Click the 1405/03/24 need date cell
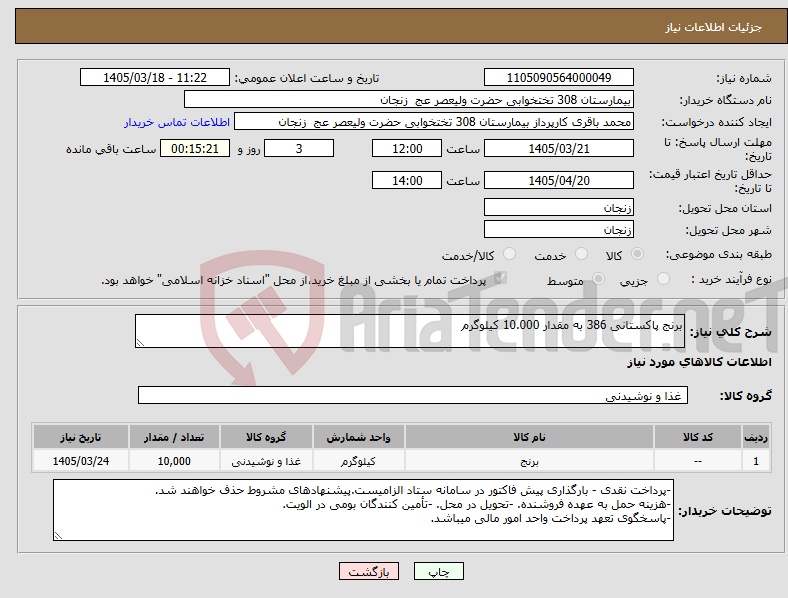This screenshot has width=788, height=598. 80,461
